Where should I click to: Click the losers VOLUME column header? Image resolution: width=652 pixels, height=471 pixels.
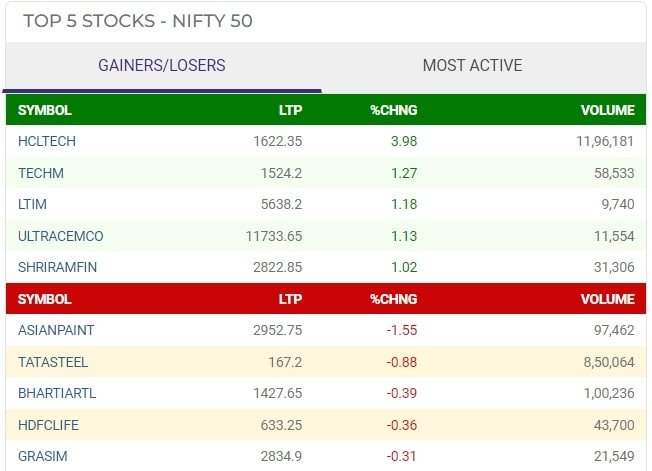[608, 299]
